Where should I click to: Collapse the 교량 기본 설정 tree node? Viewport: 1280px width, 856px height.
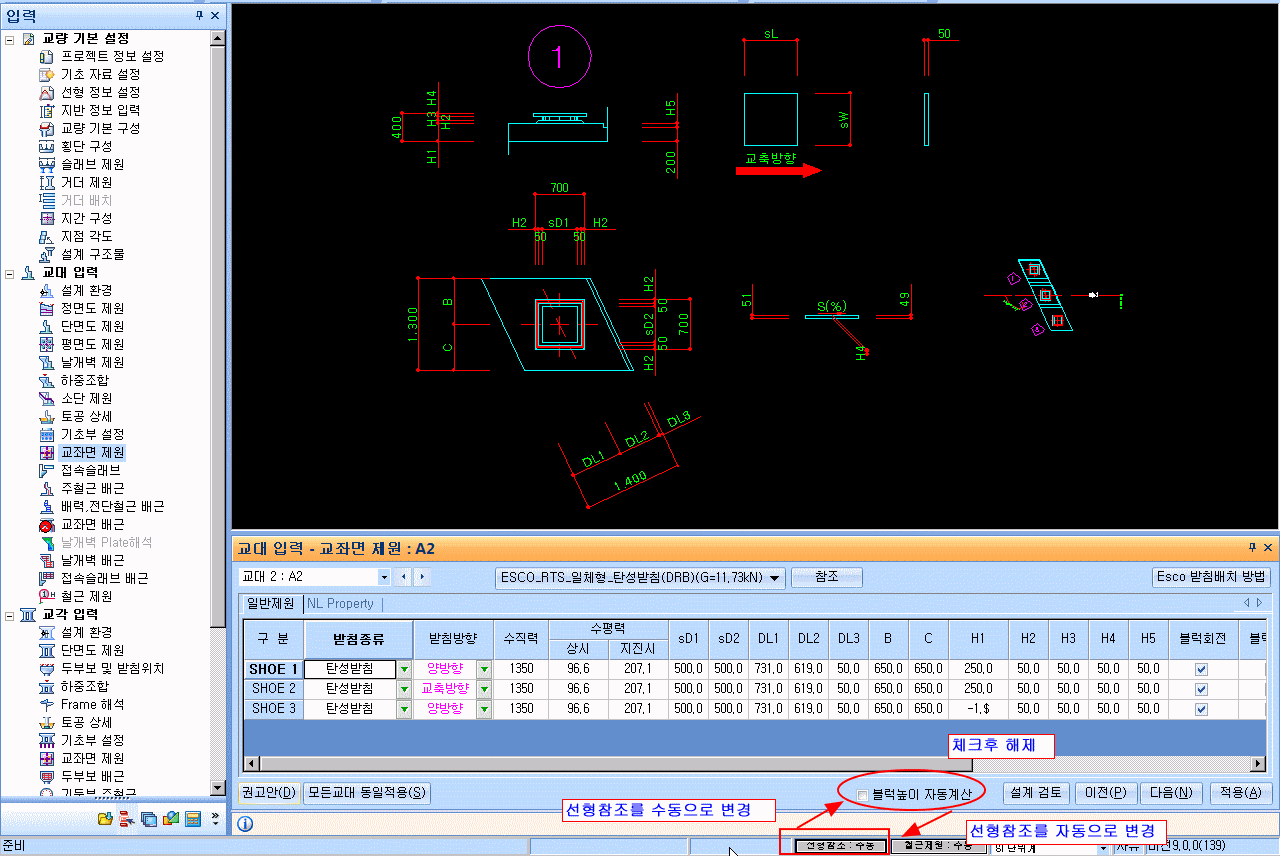10,38
